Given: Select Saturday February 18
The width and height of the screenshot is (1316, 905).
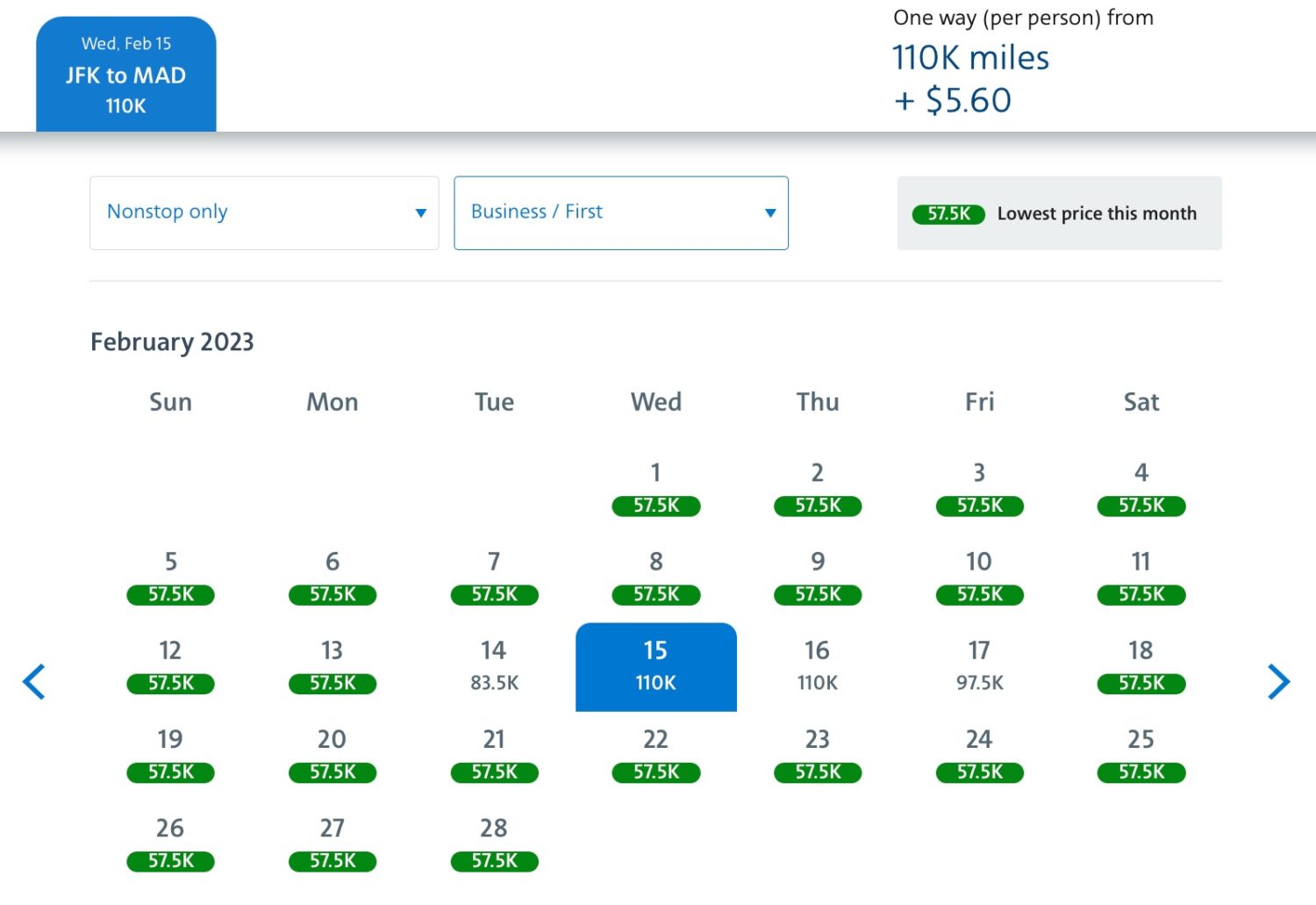Looking at the screenshot, I should coord(1141,666).
